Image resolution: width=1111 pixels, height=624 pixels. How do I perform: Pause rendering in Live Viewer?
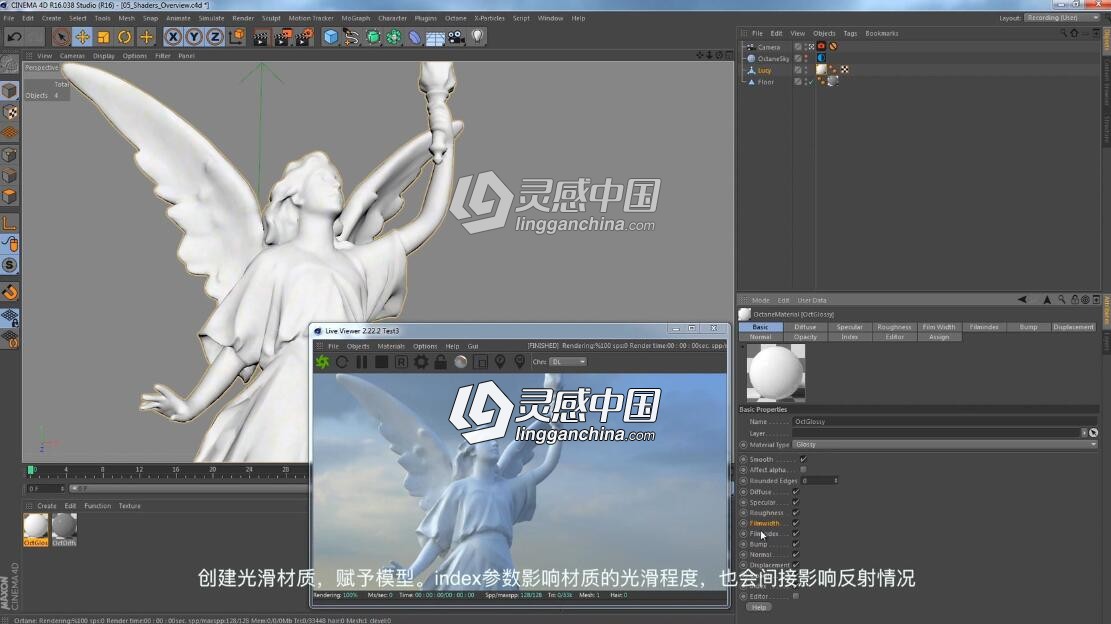coord(362,362)
